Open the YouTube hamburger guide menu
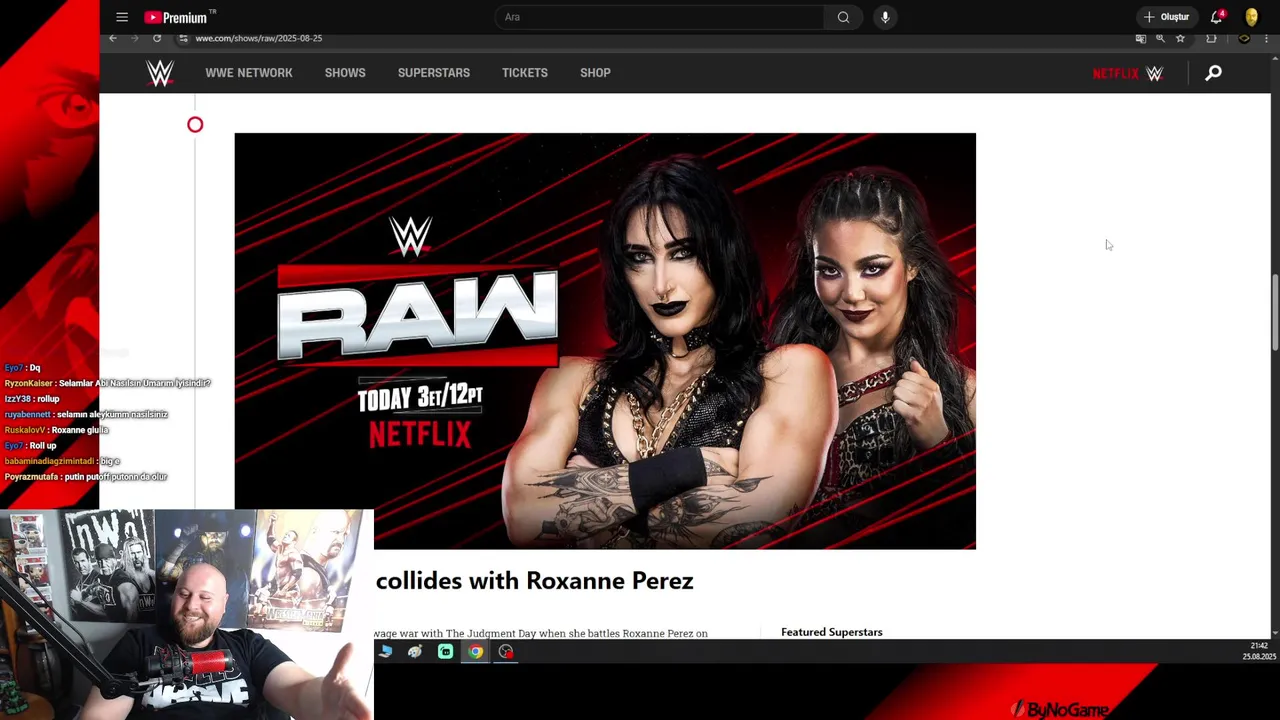 coord(122,17)
